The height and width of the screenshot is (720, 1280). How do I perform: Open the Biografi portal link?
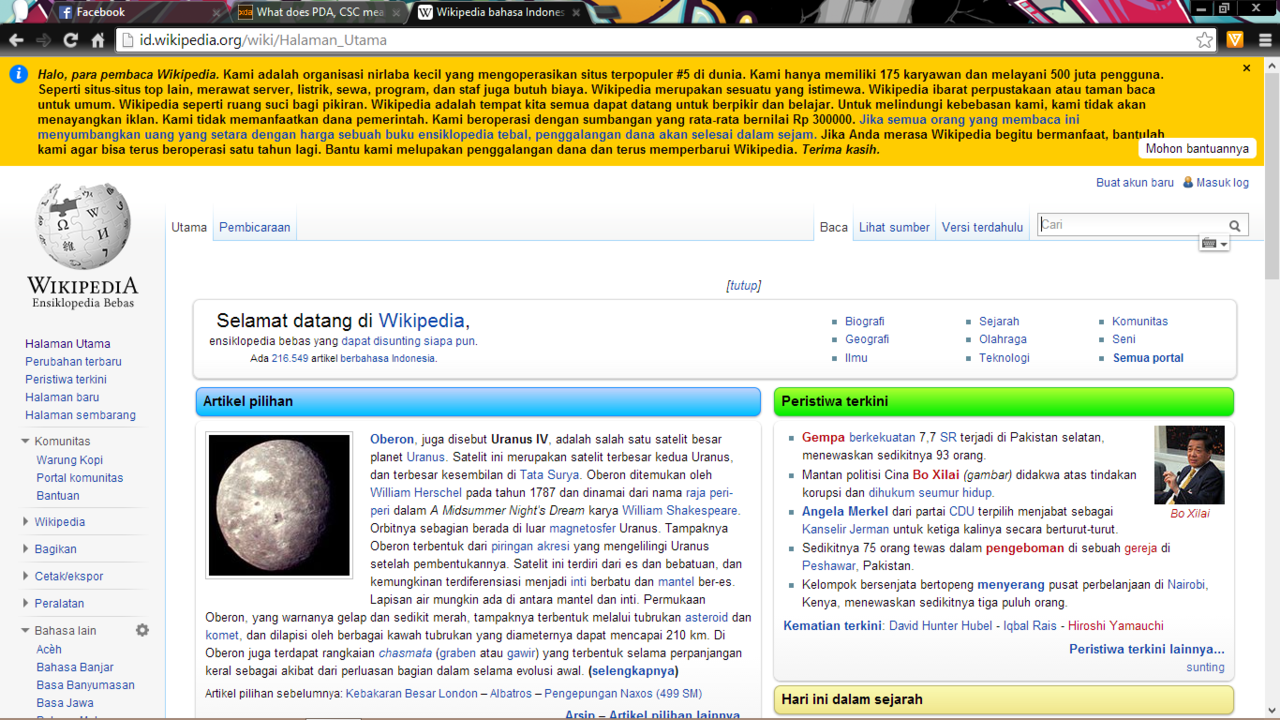point(865,322)
